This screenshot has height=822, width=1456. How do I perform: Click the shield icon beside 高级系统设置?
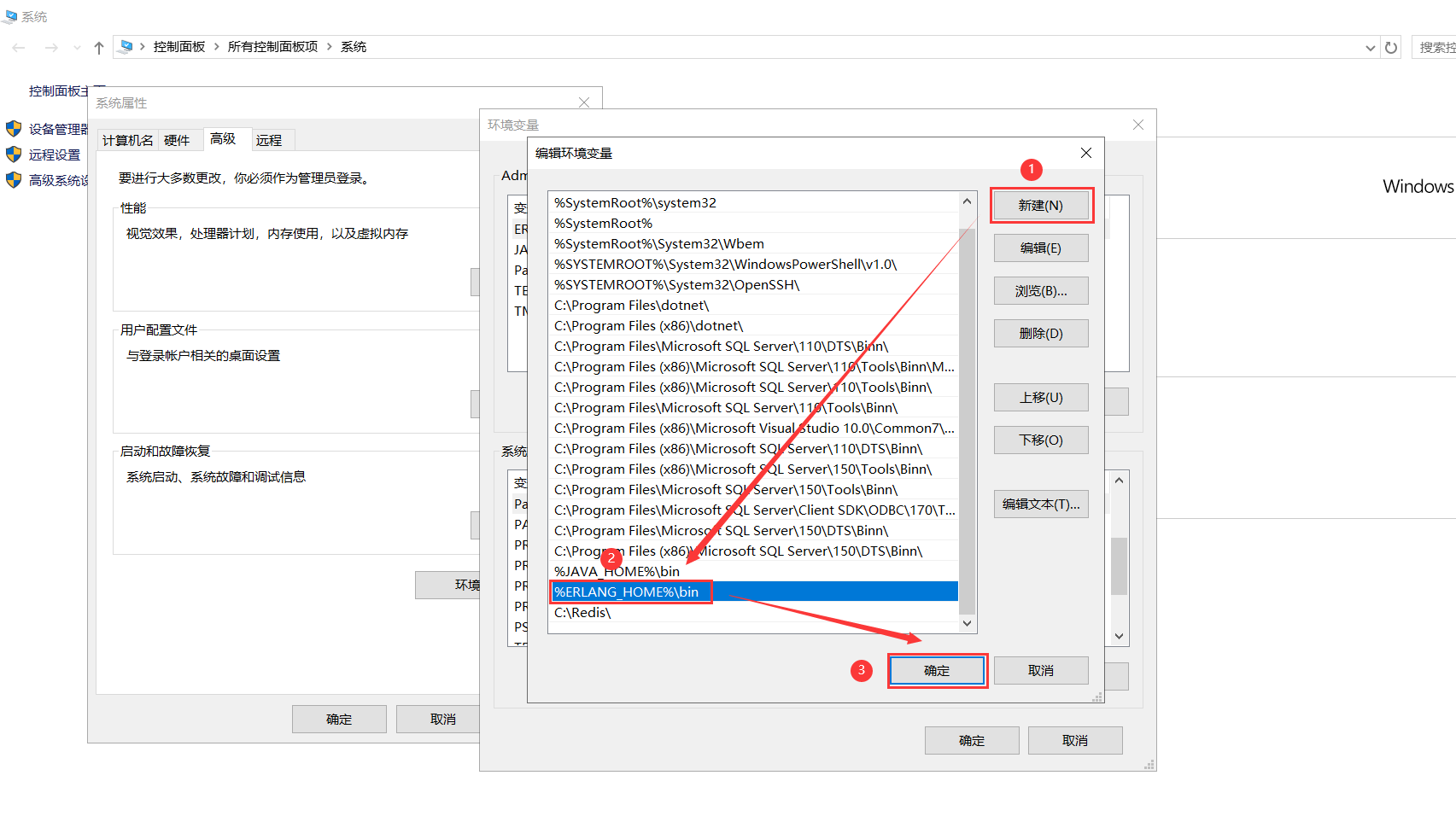pyautogui.click(x=14, y=180)
